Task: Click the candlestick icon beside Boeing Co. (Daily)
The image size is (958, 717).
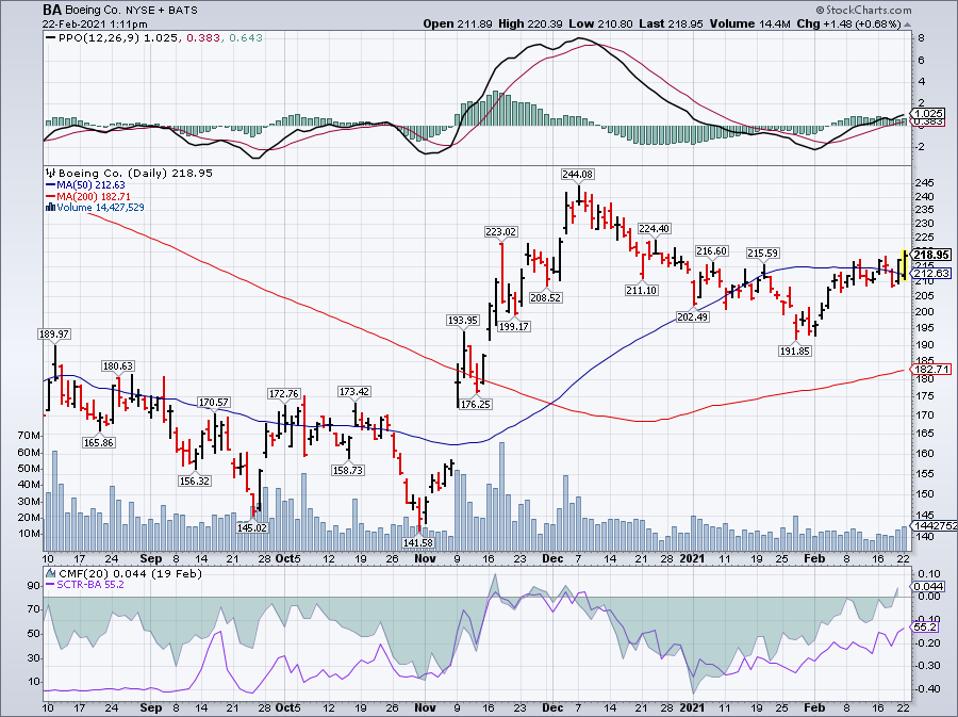Action: (x=51, y=173)
